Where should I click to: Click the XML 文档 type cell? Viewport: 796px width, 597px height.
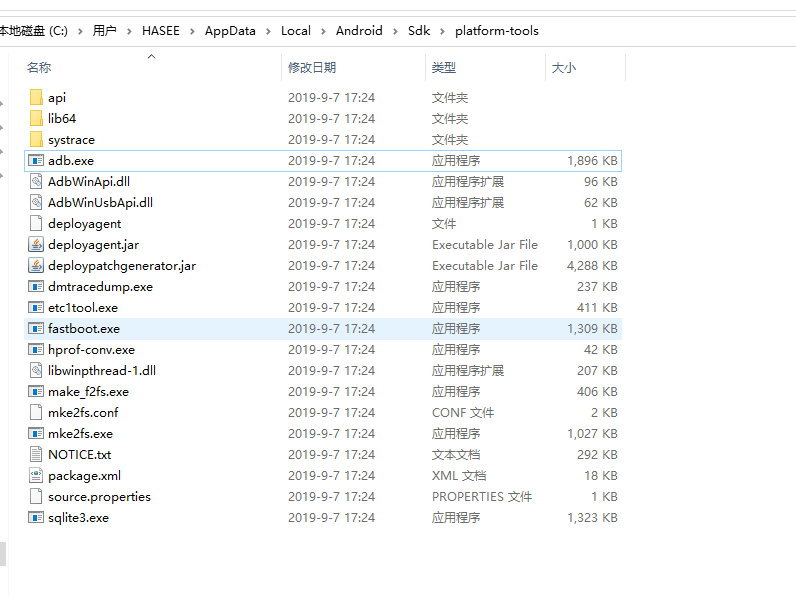click(x=459, y=476)
